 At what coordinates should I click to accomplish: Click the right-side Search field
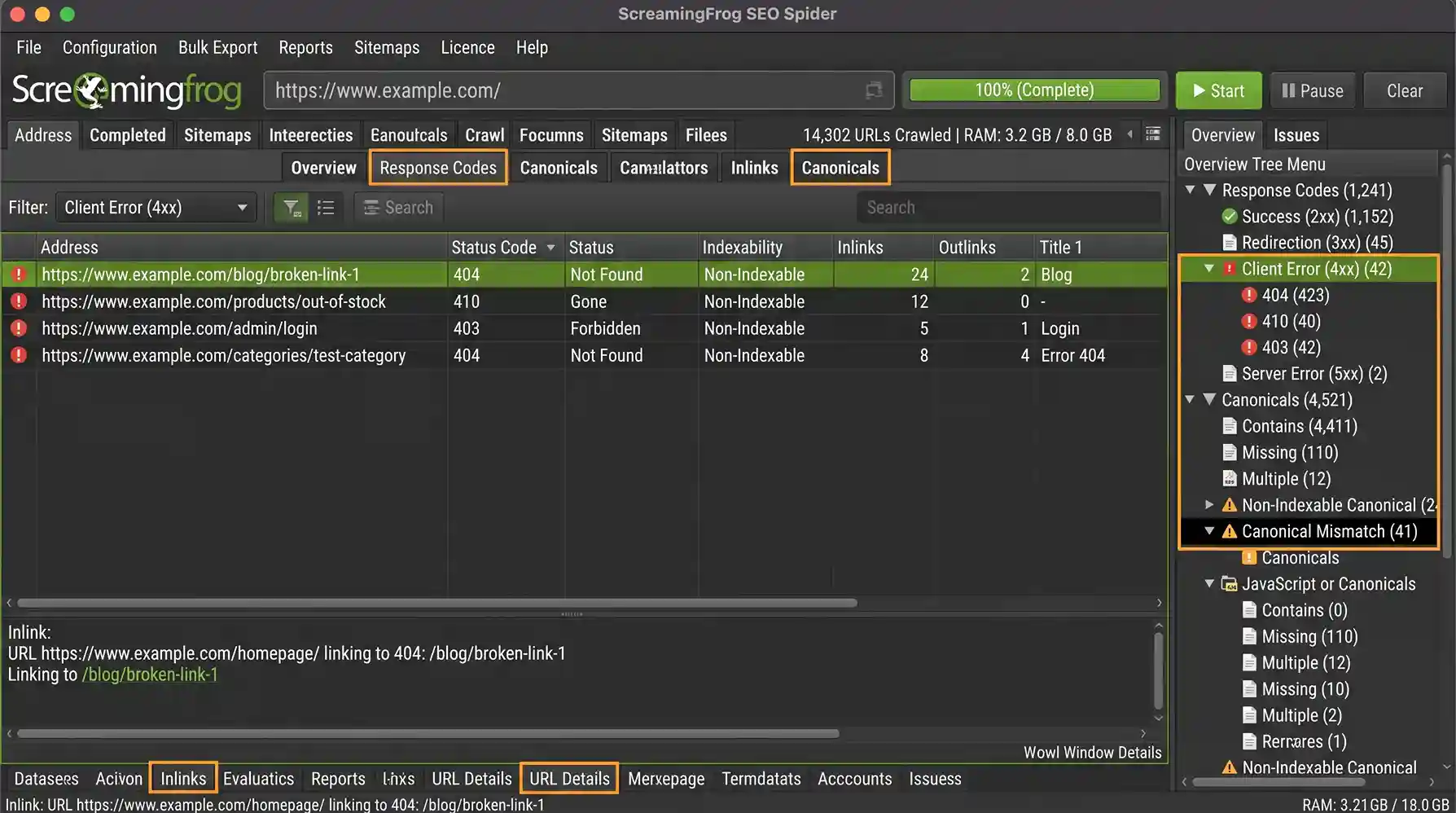click(x=1009, y=208)
